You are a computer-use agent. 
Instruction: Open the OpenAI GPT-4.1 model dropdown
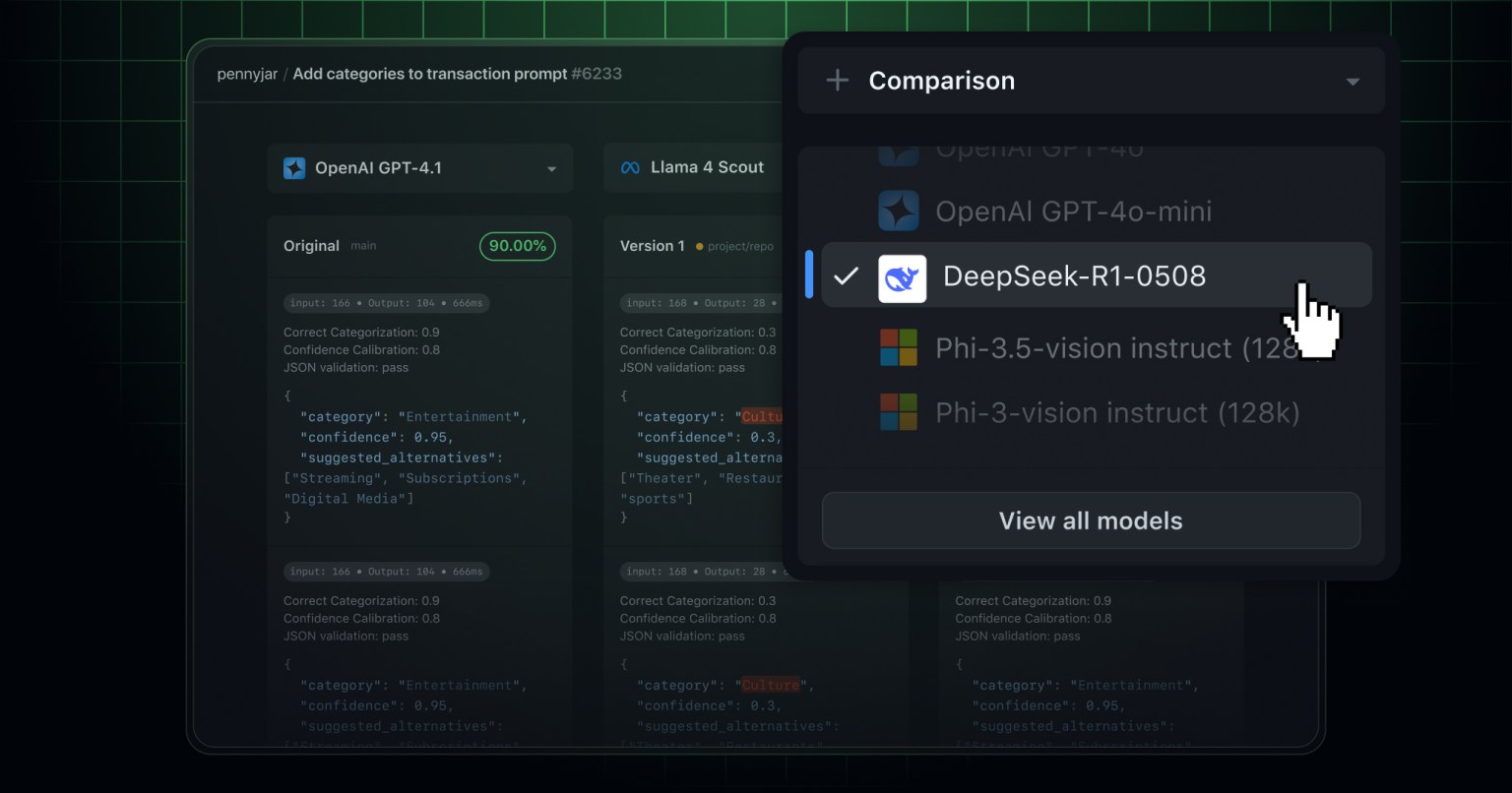(553, 167)
